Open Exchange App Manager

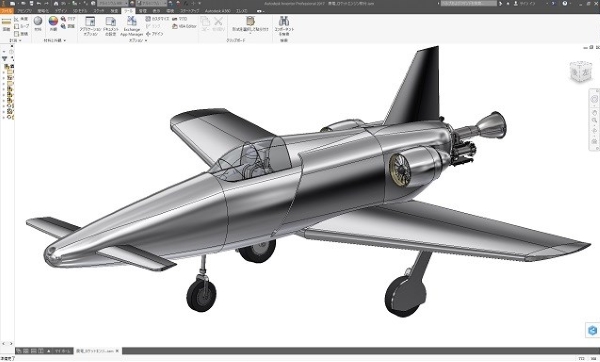(x=132, y=26)
